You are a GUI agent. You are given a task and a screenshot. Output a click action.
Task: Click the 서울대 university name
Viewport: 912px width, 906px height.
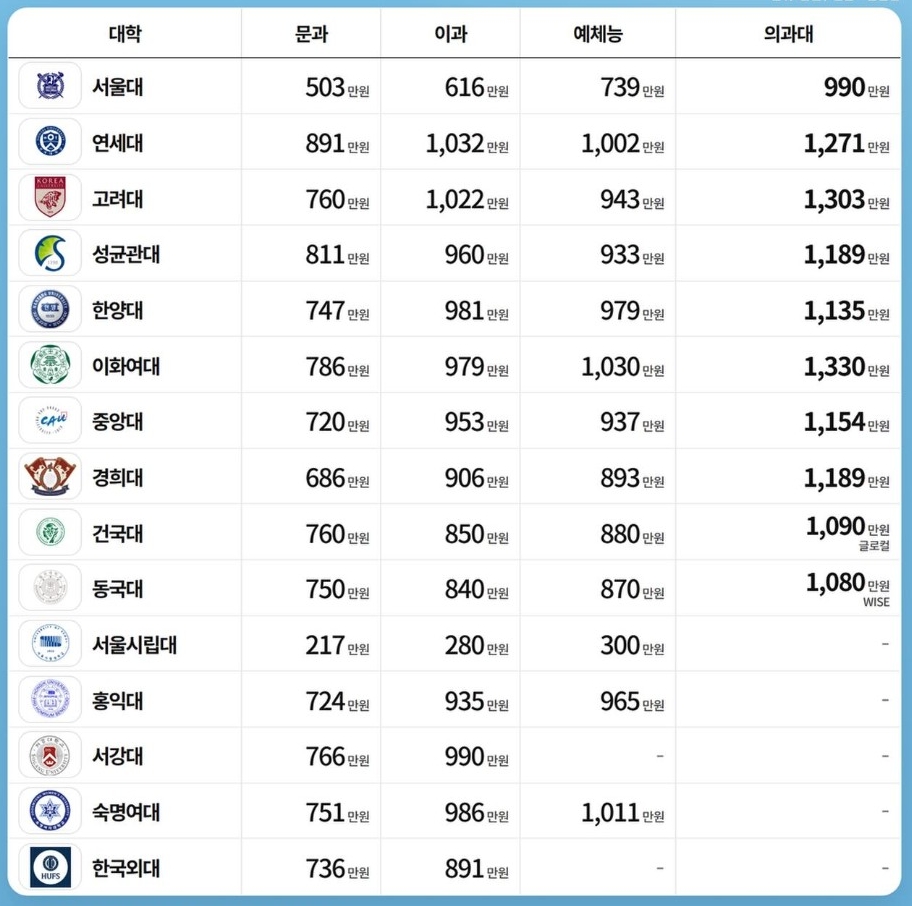[117, 87]
